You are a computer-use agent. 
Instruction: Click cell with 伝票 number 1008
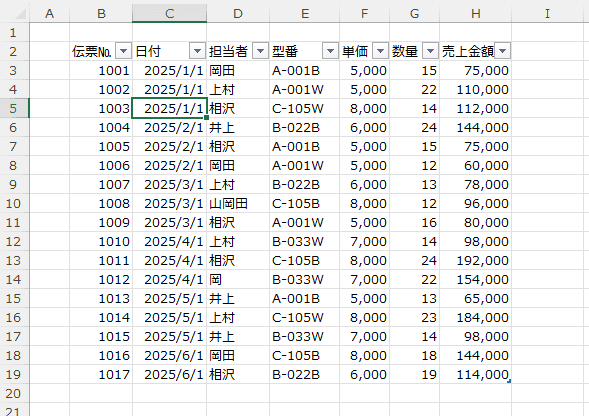coord(101,203)
